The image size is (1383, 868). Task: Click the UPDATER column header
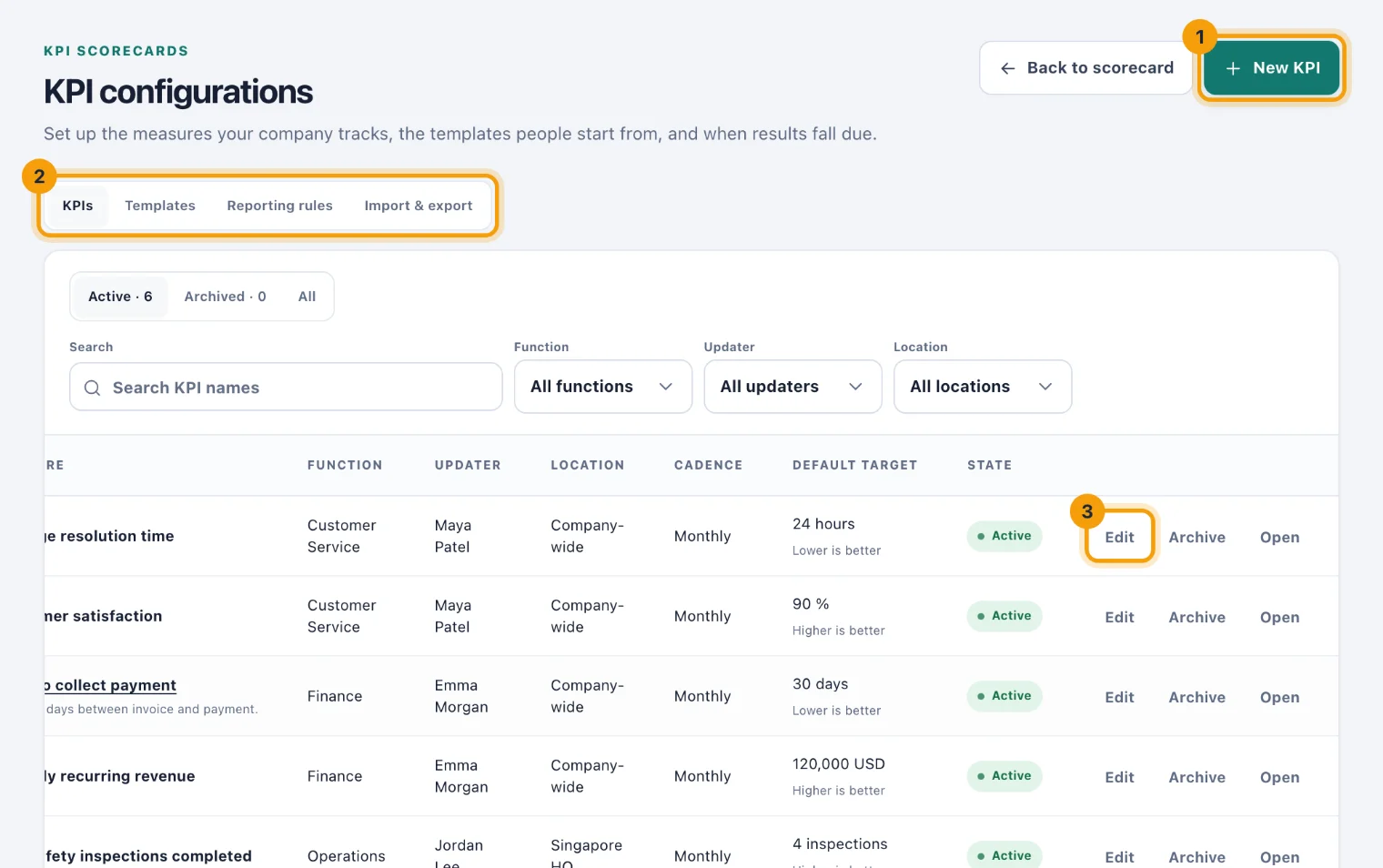468,465
